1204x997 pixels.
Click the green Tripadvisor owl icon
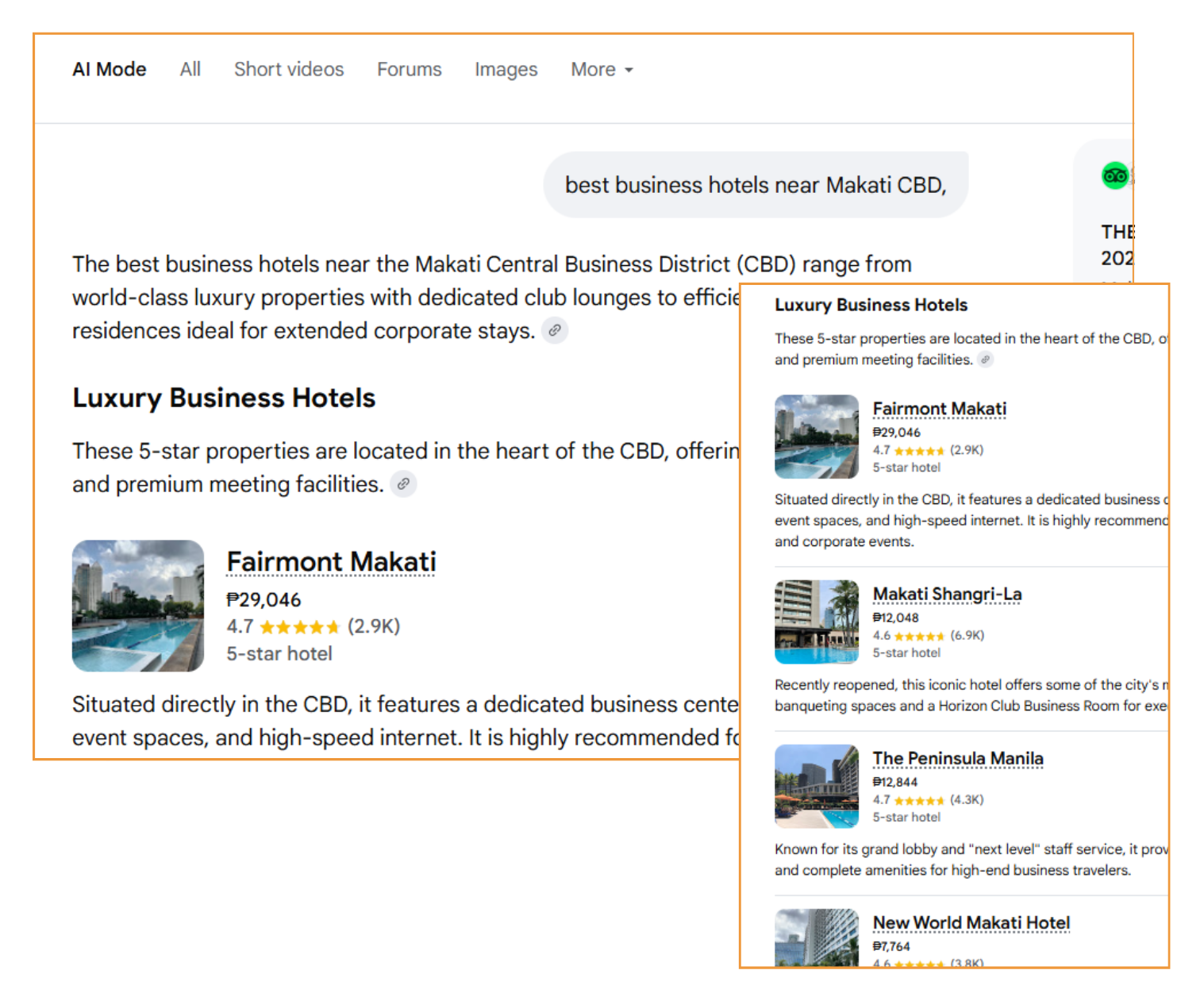[1114, 175]
